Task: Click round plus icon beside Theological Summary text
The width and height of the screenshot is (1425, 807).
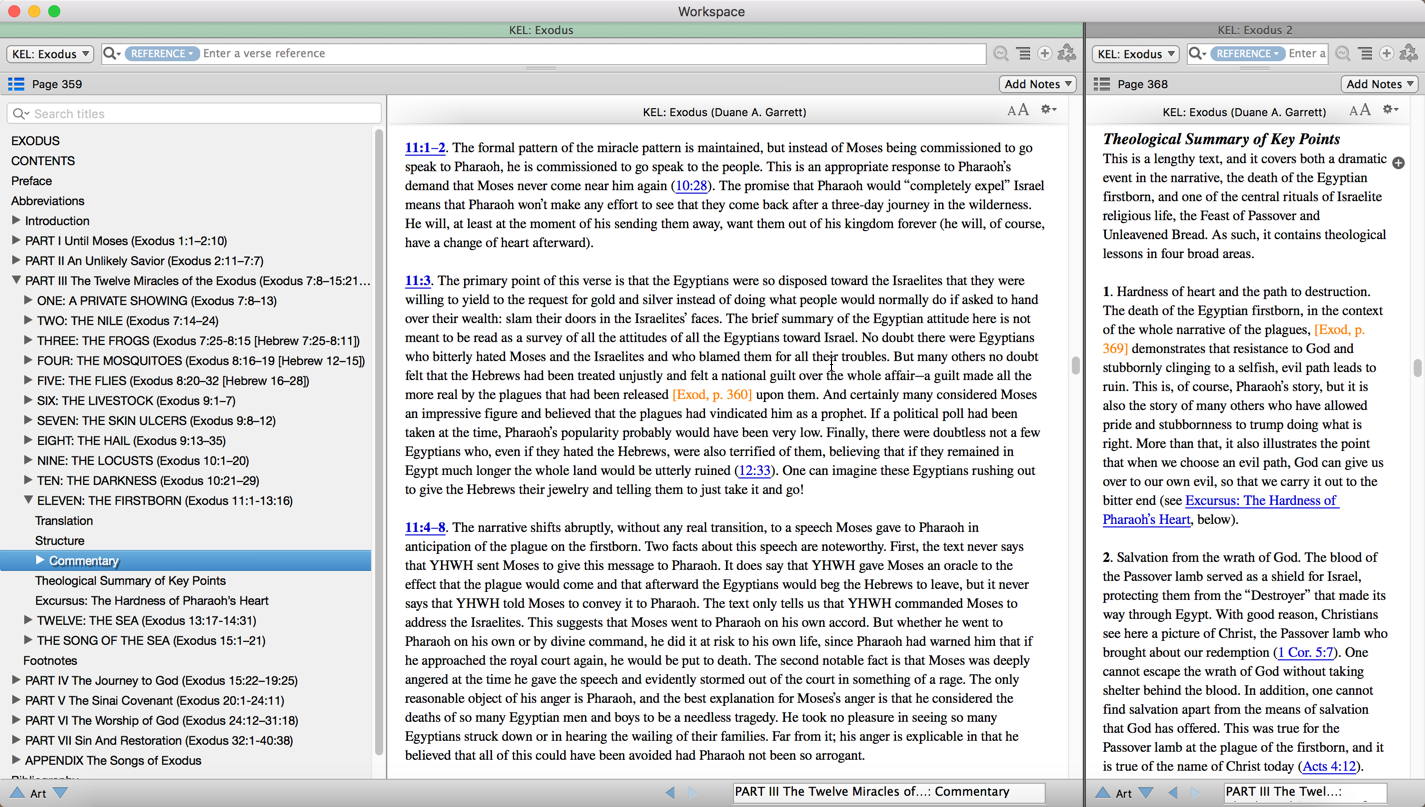Action: click(1398, 162)
